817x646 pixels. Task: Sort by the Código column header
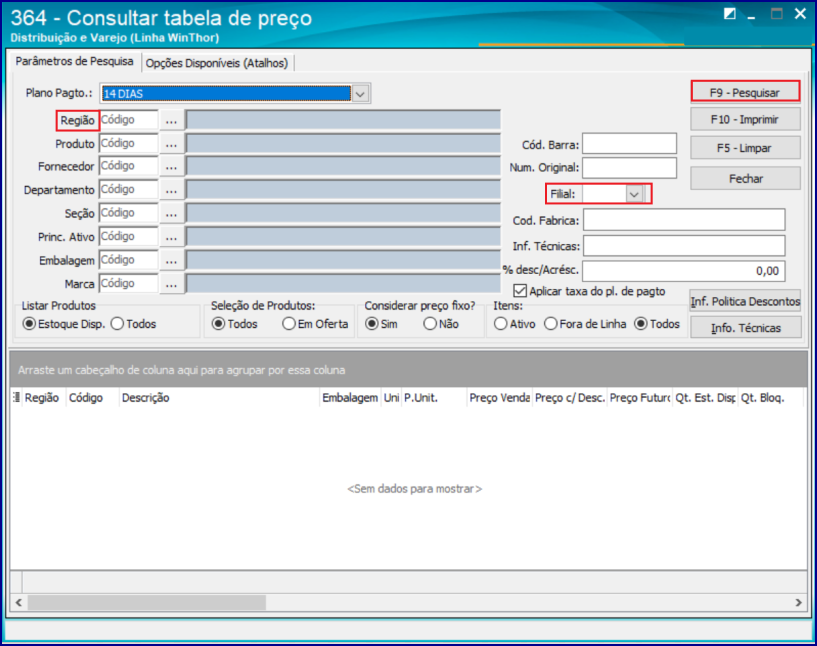click(x=93, y=397)
